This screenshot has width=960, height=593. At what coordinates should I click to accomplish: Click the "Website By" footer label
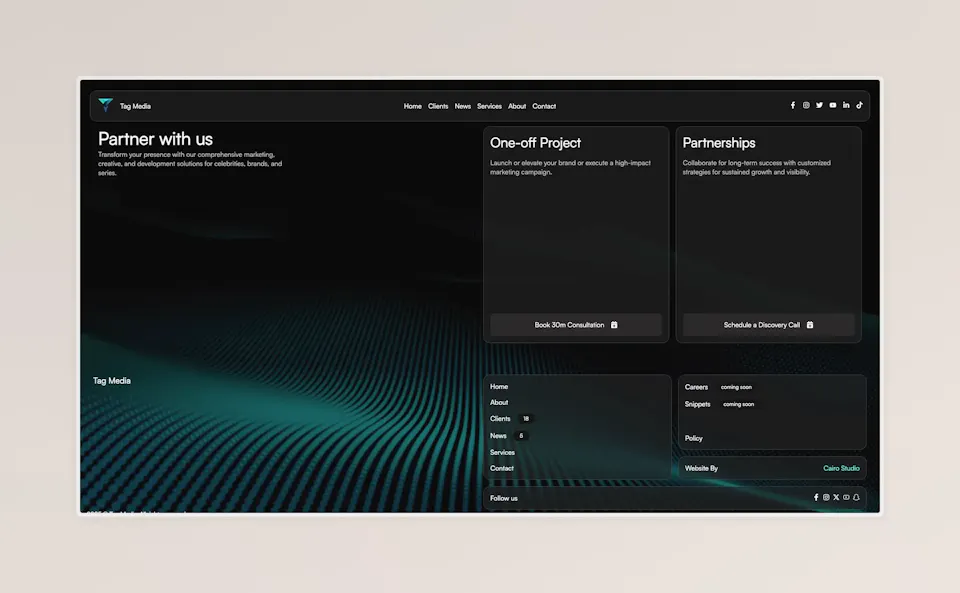coord(701,468)
